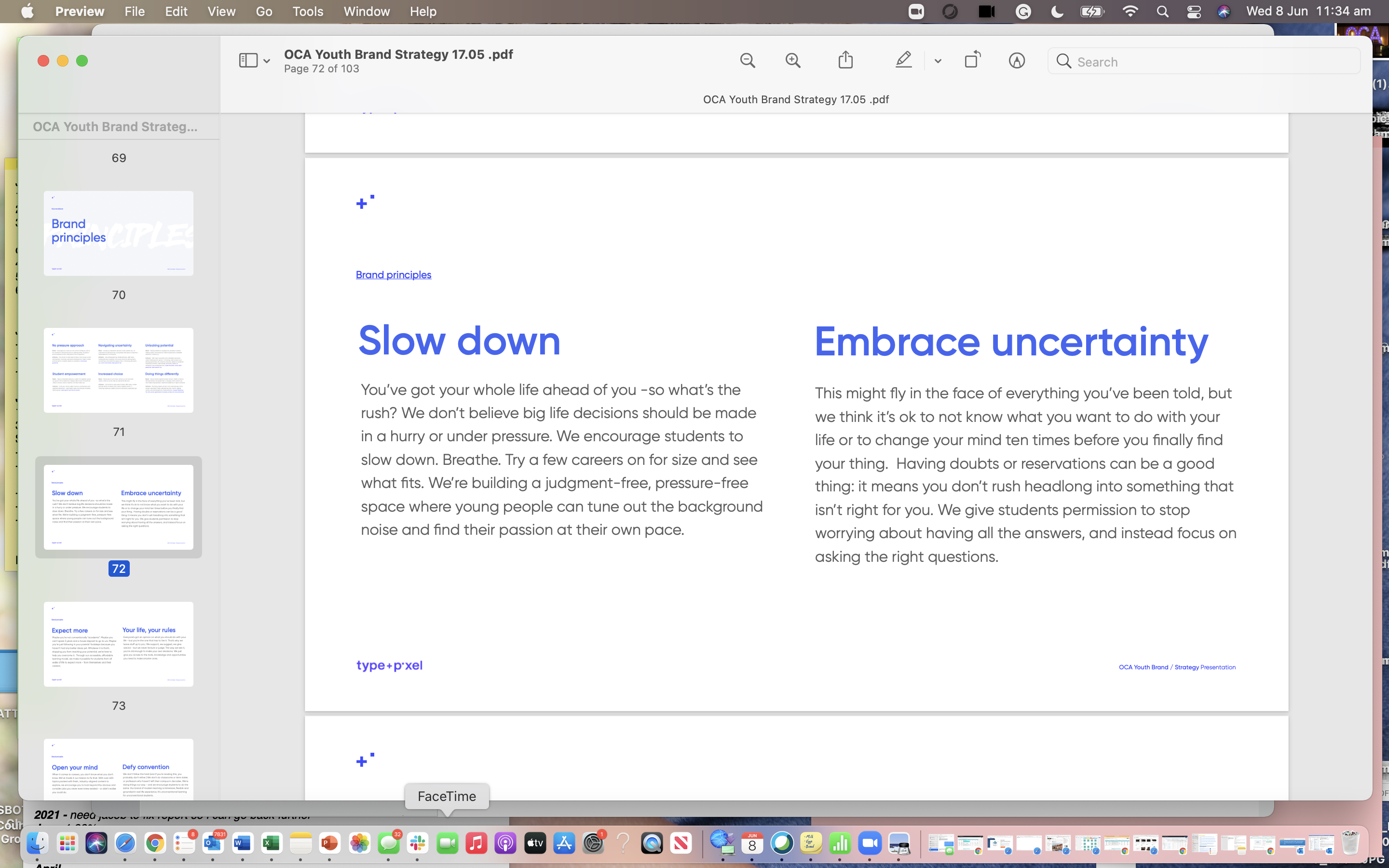
Task: Open Music from the Dock
Action: 476,843
